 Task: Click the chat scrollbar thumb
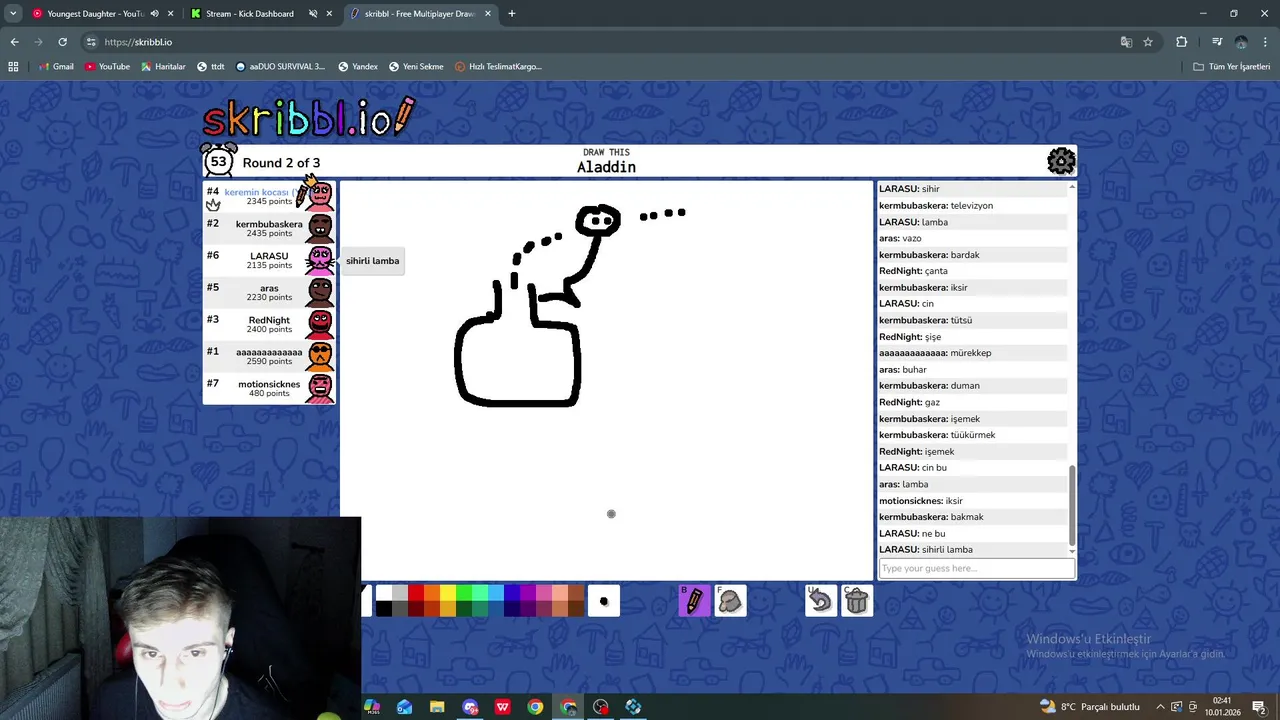coord(1072,504)
